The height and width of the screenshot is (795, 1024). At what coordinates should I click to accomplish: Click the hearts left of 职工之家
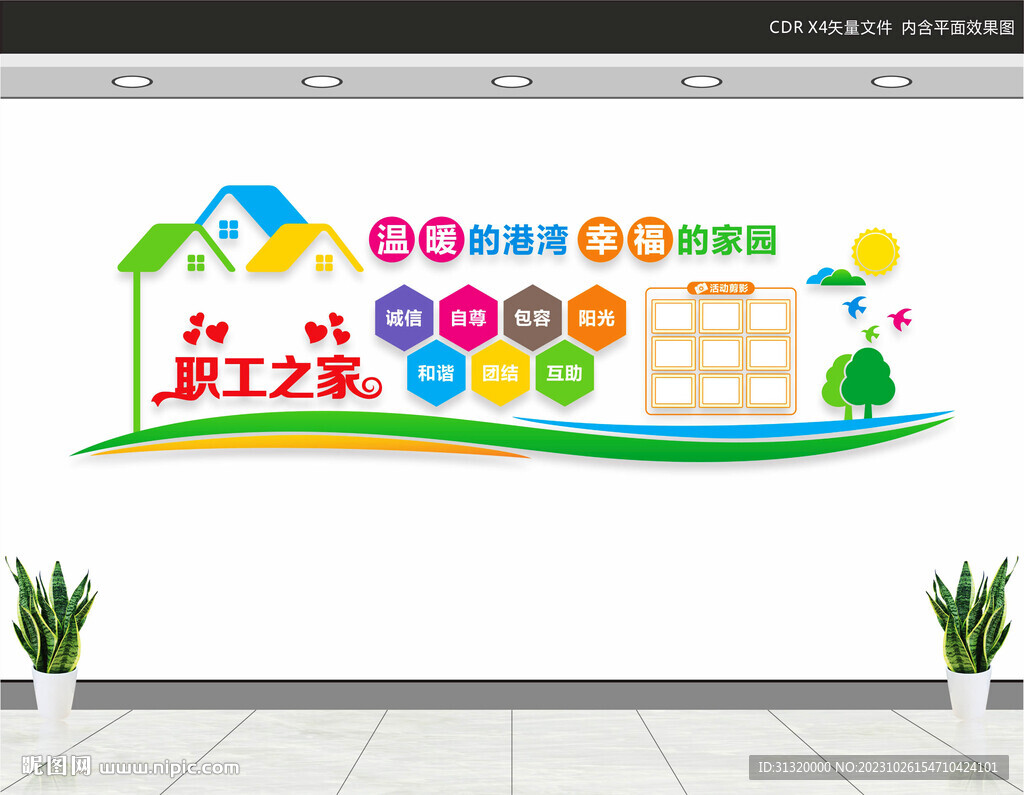205,329
